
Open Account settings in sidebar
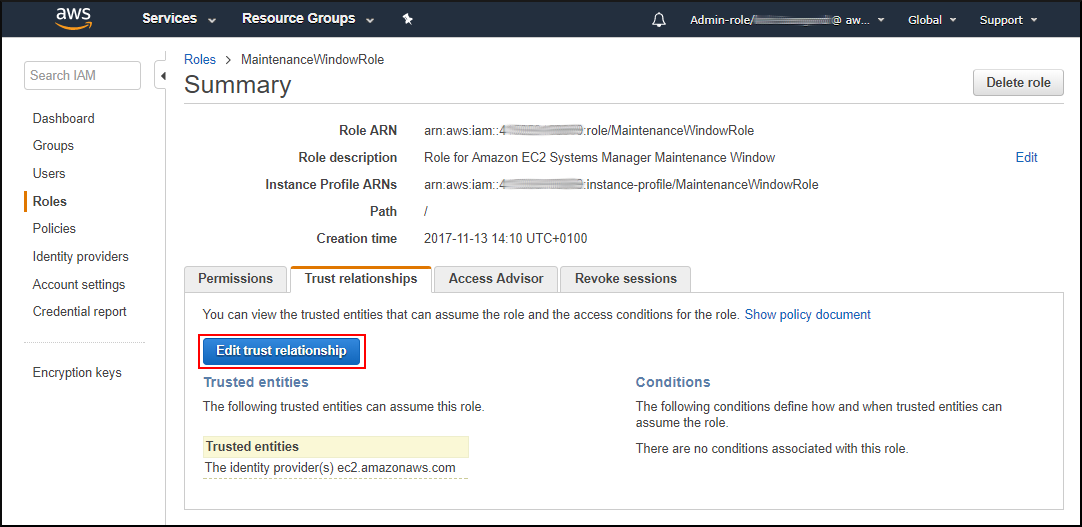79,284
